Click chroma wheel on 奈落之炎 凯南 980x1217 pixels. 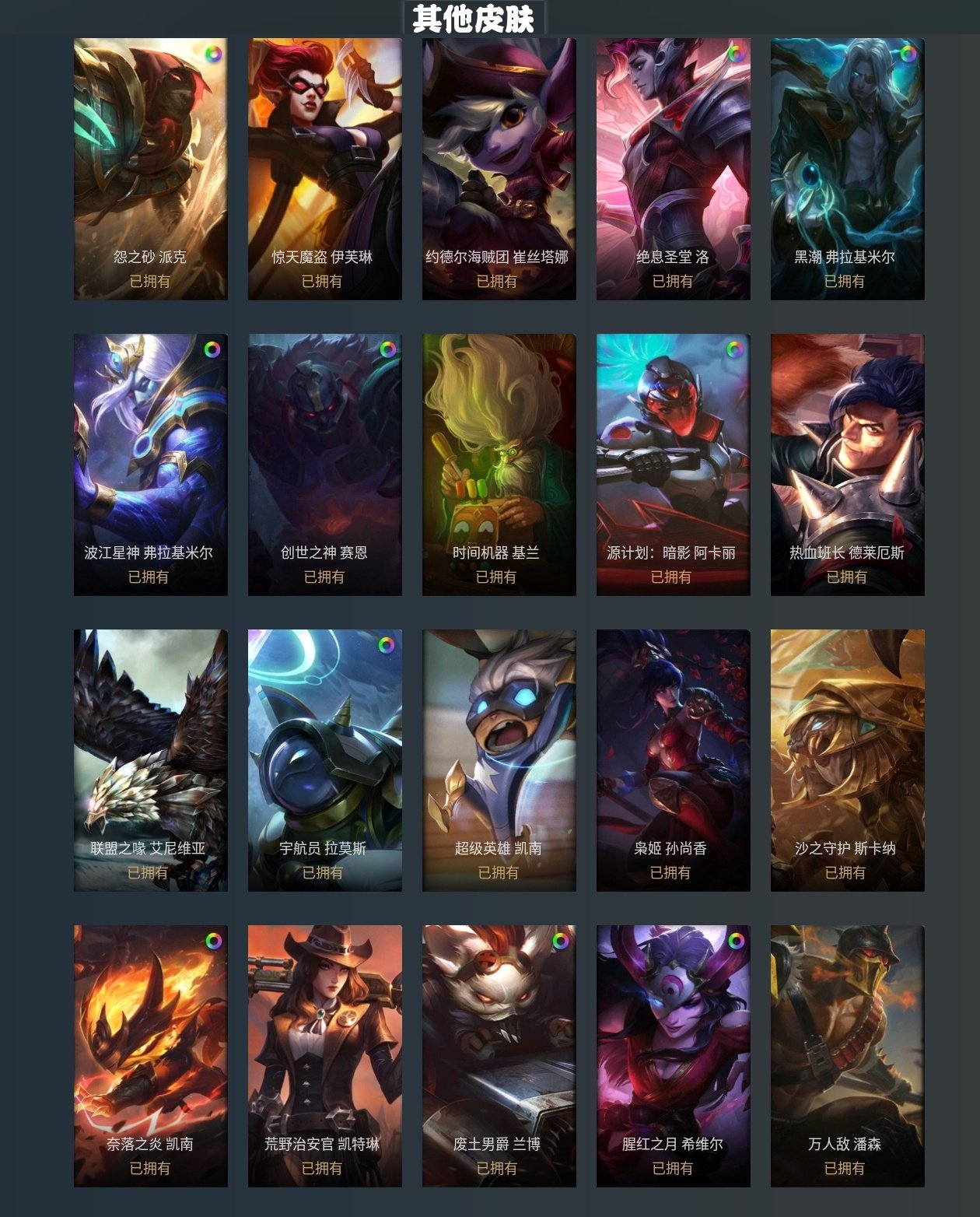212,941
